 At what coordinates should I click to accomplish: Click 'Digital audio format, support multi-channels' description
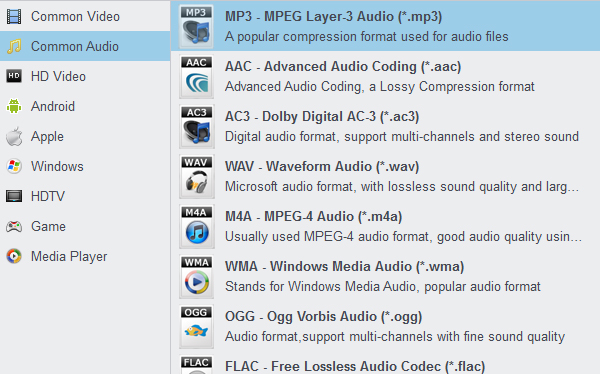pos(402,137)
